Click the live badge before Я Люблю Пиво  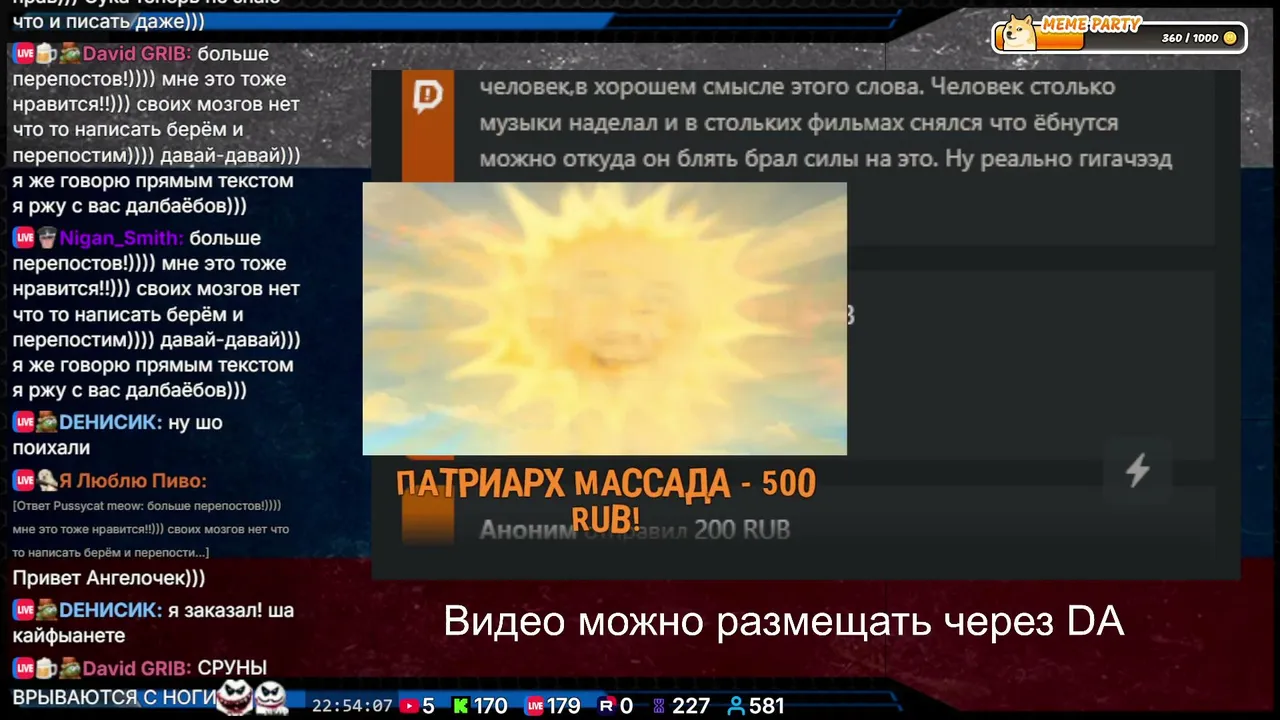(x=24, y=481)
